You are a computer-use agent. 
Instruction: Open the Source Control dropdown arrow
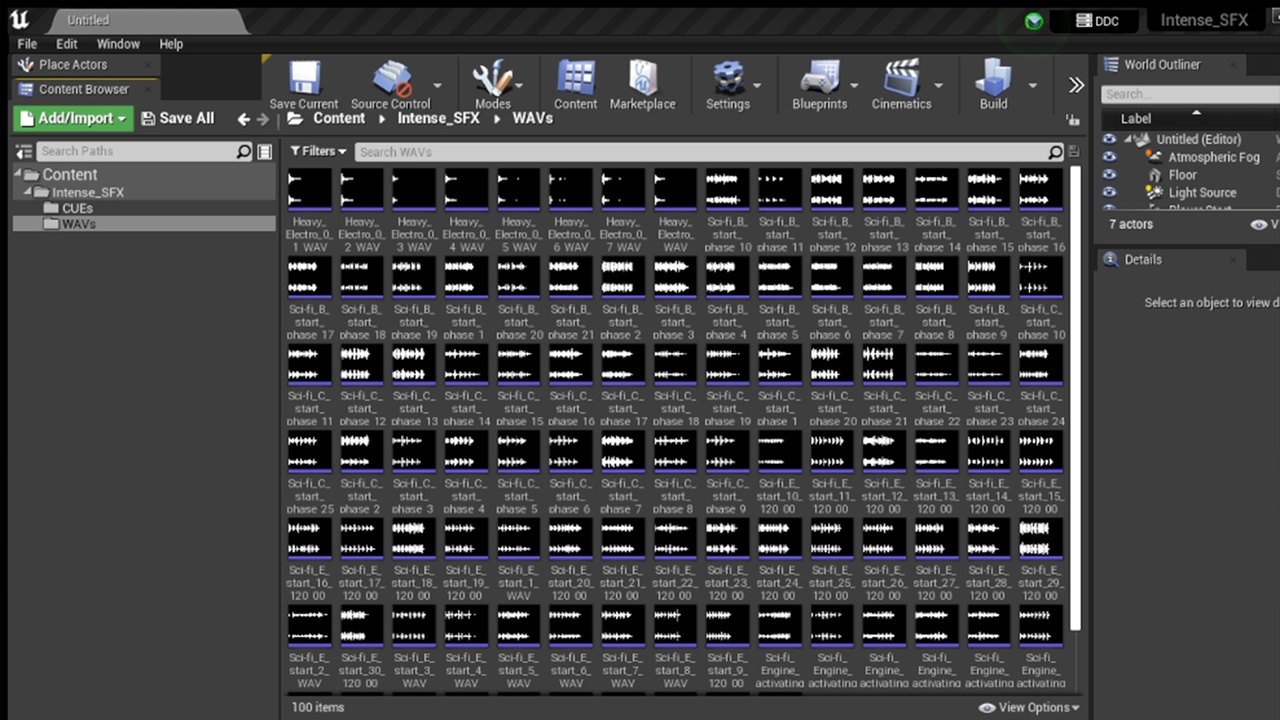437,85
